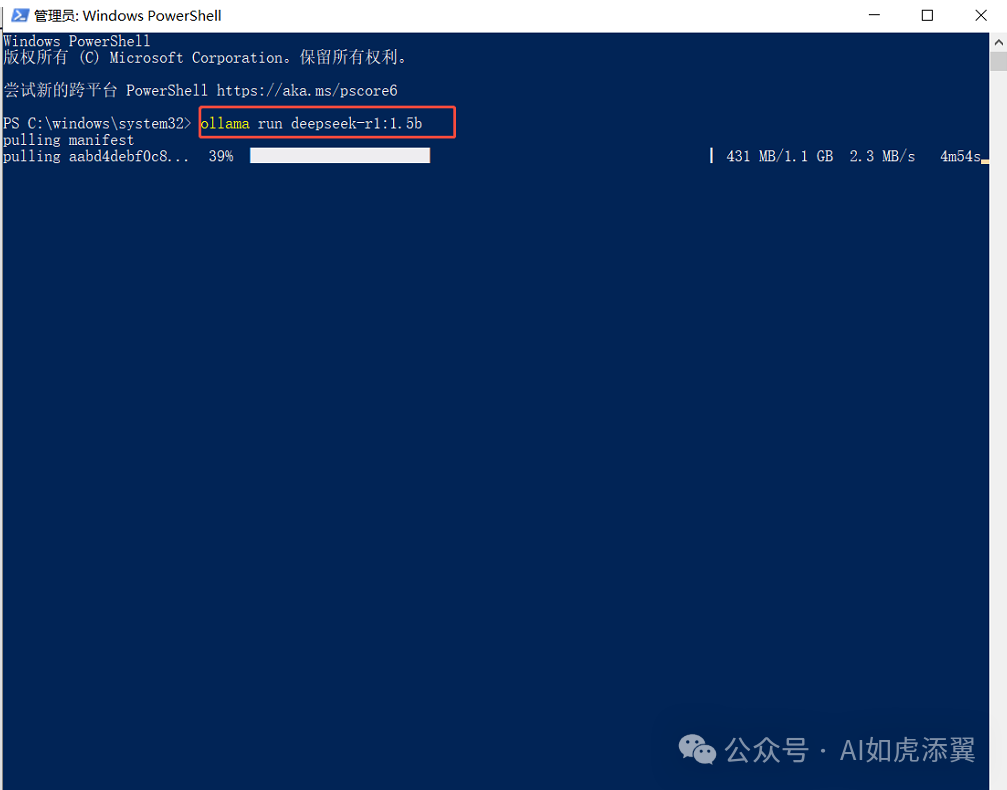Viewport: 1007px width, 790px height.
Task: Click the 'ollama run deepseek-r1:1.5b' command text
Action: (311, 123)
